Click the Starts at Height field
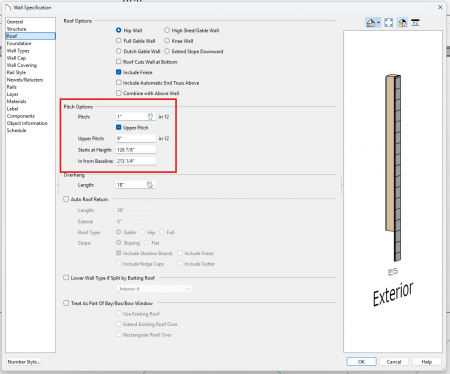Image resolution: width=450 pixels, height=374 pixels. (x=136, y=150)
